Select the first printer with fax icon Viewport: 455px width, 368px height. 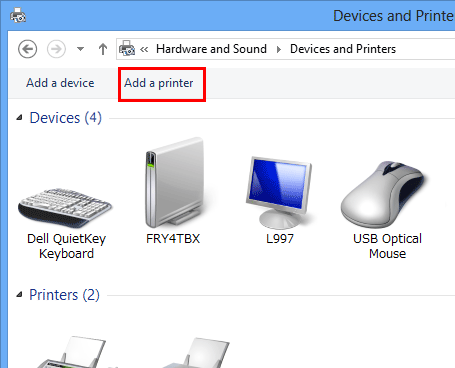coord(72,352)
